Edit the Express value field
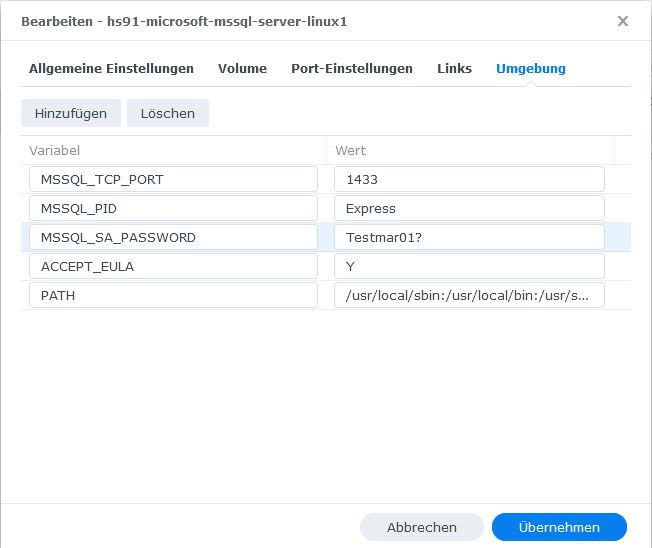Image resolution: width=652 pixels, height=548 pixels. [469, 208]
